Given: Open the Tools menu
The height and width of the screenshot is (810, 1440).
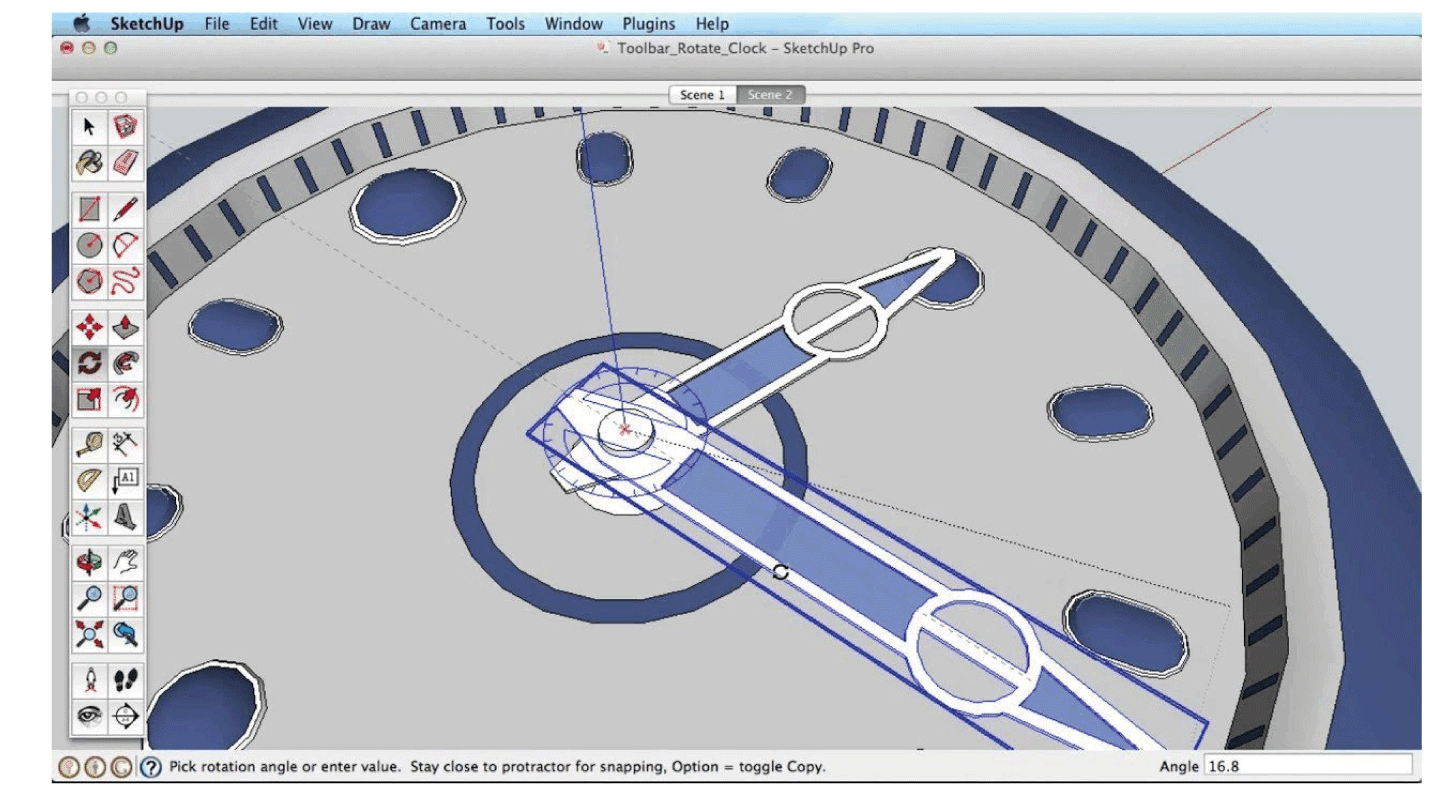Looking at the screenshot, I should (505, 23).
